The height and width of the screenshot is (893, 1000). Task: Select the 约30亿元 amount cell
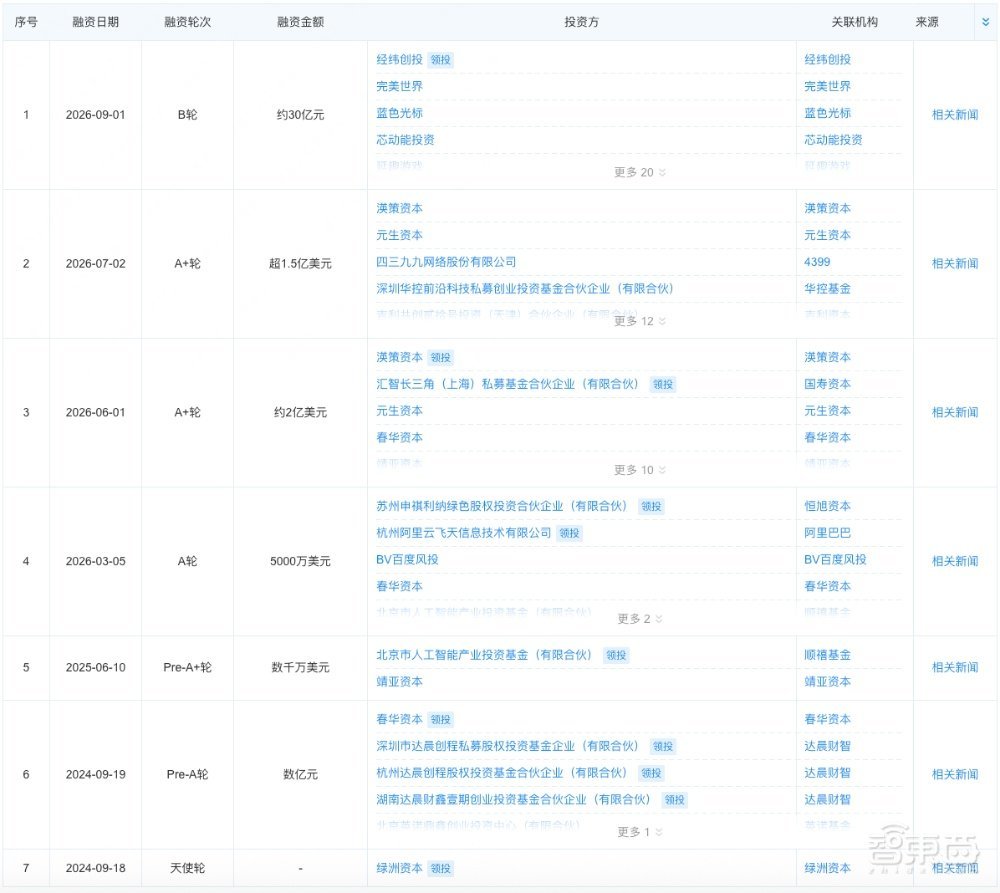(300, 115)
